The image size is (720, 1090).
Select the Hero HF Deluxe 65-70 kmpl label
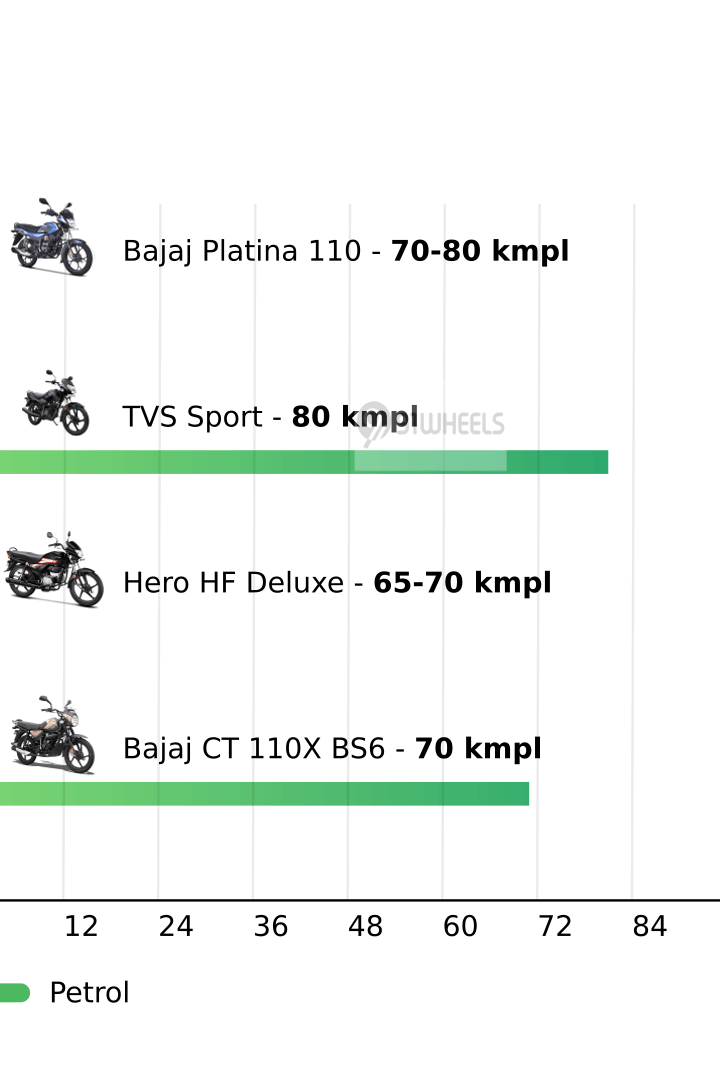(336, 583)
